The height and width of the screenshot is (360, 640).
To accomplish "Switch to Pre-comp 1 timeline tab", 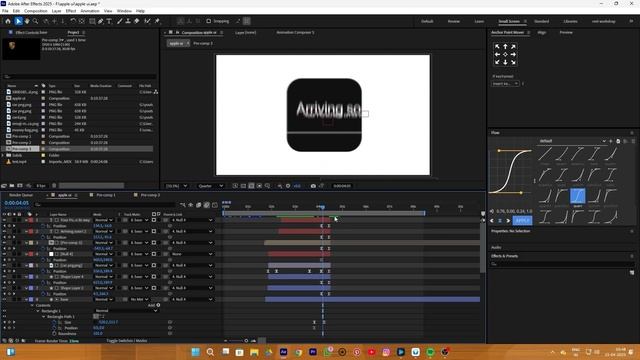I will point(106,195).
